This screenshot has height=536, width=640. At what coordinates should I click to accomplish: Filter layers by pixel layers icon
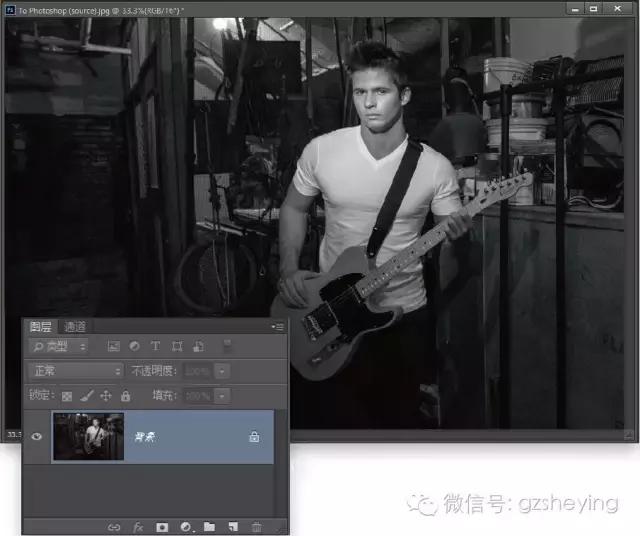pyautogui.click(x=113, y=347)
